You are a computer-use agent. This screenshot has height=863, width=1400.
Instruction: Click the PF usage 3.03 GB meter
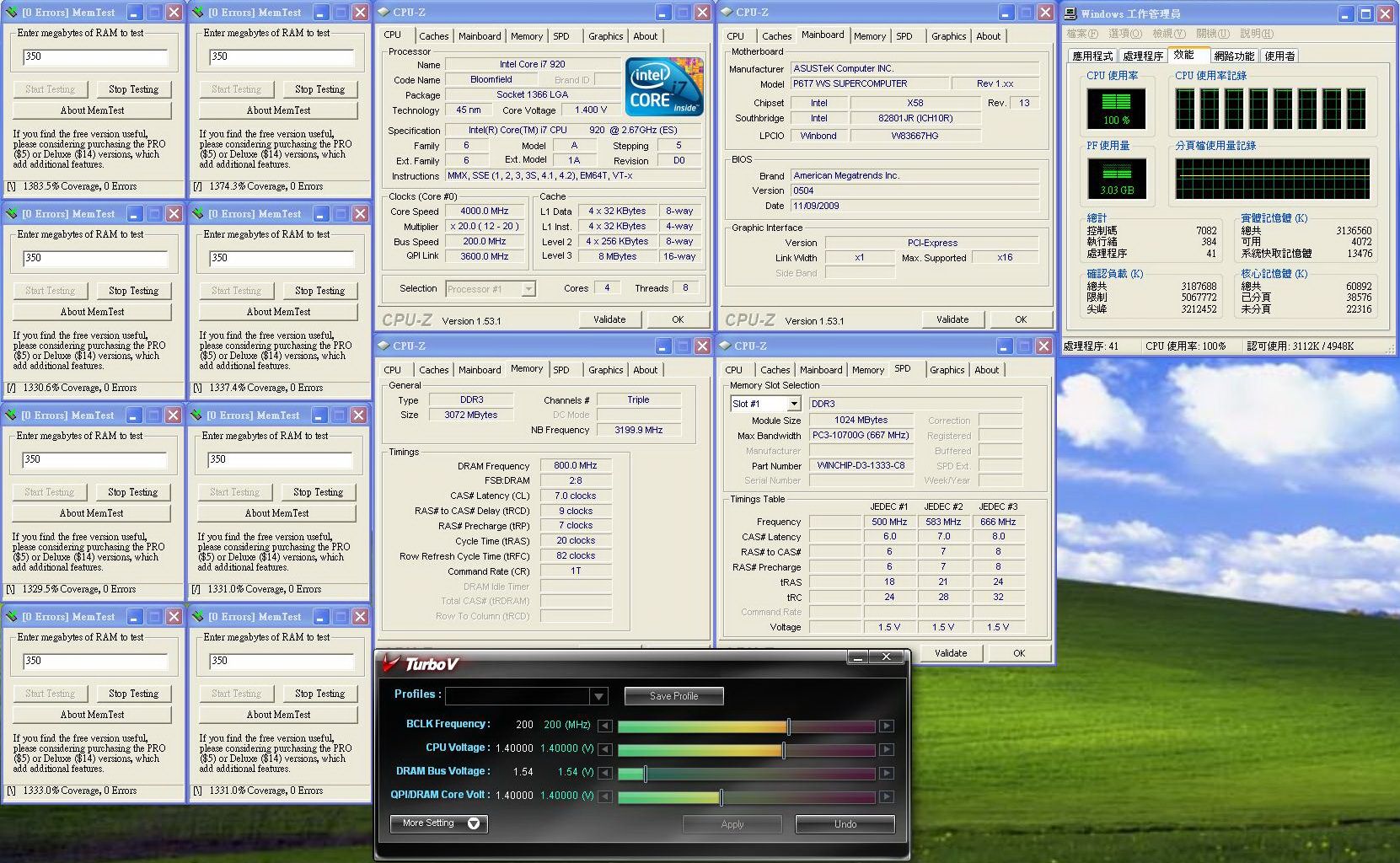(1116, 180)
